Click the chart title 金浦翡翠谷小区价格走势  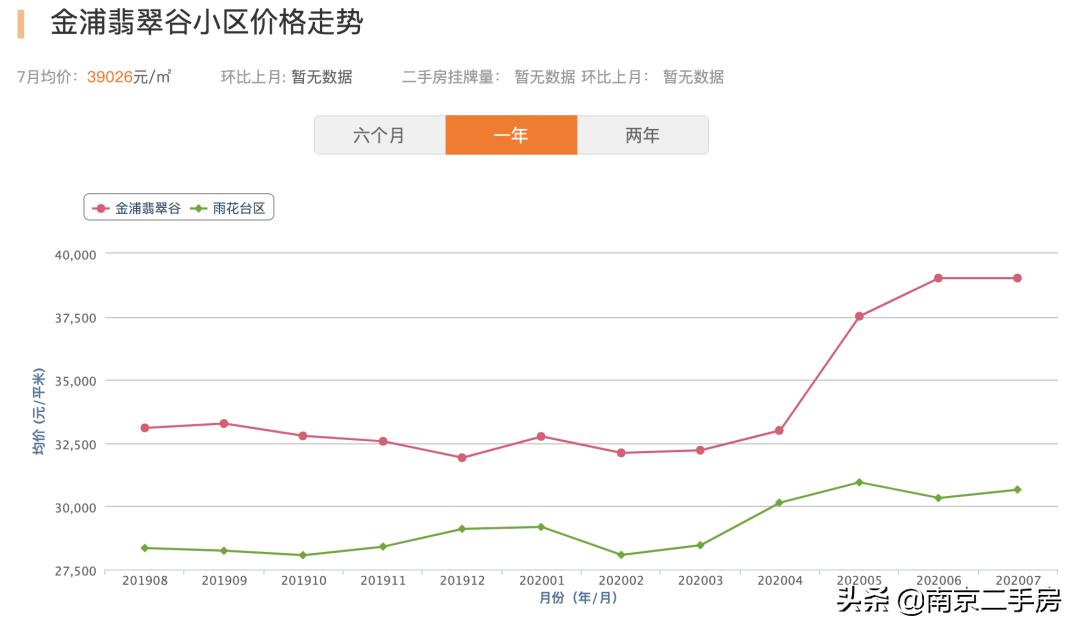click(x=208, y=21)
